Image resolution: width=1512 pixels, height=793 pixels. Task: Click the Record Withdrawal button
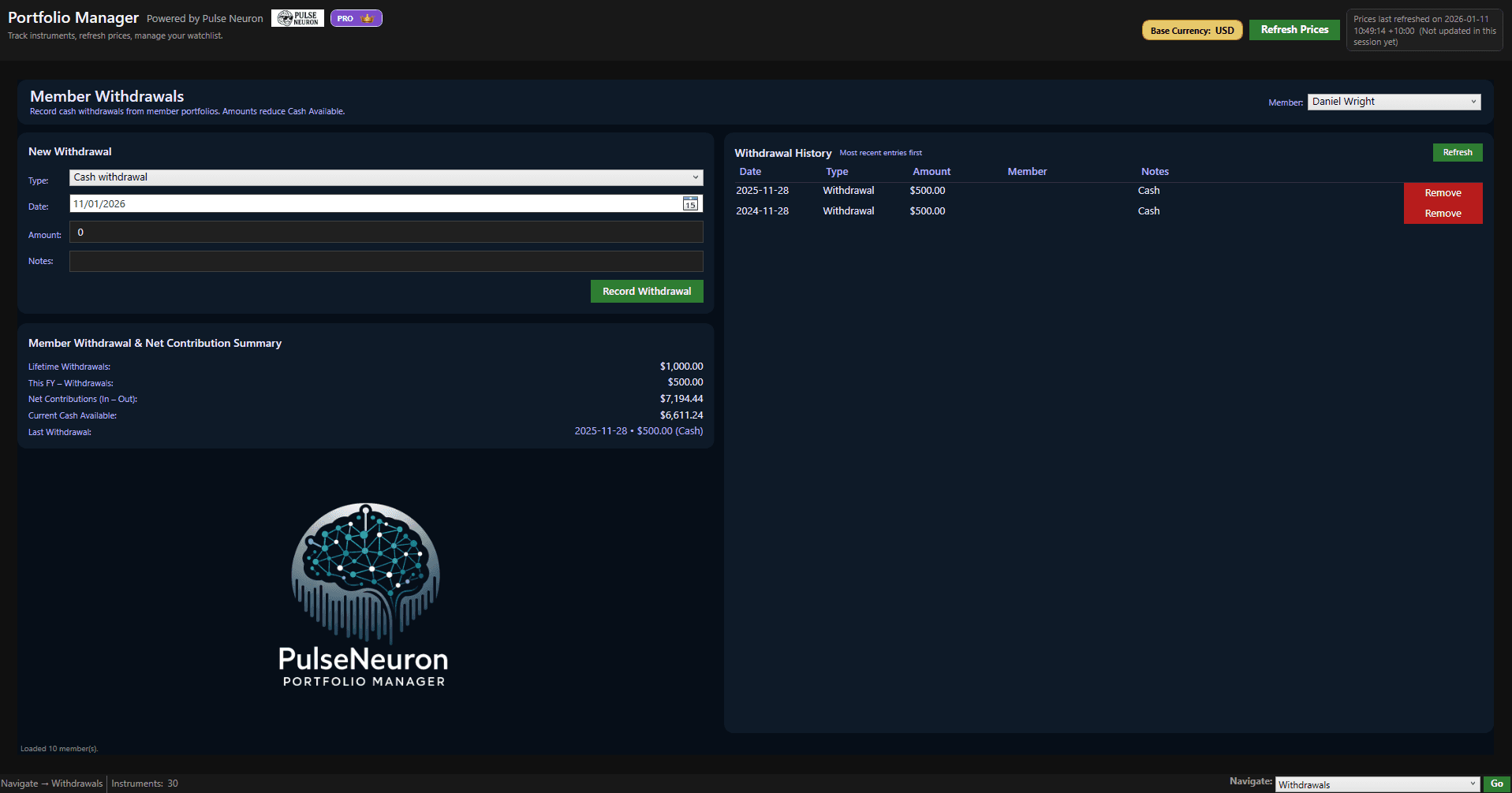647,292
